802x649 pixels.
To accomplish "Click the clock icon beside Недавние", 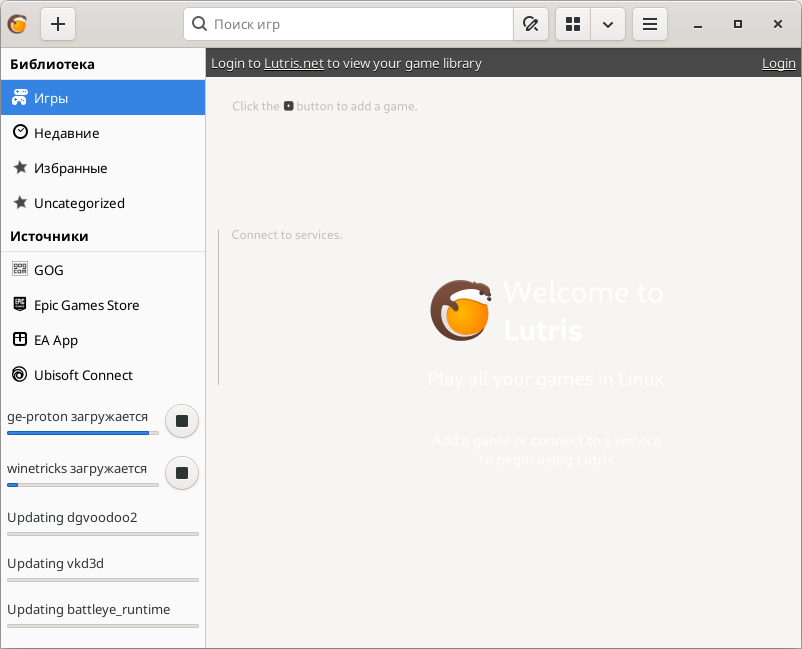I will click(20, 132).
